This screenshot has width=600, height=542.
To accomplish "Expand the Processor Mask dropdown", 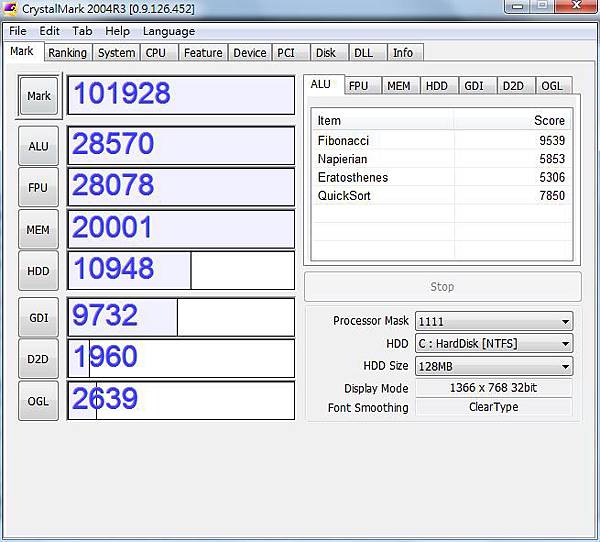I will tap(565, 321).
